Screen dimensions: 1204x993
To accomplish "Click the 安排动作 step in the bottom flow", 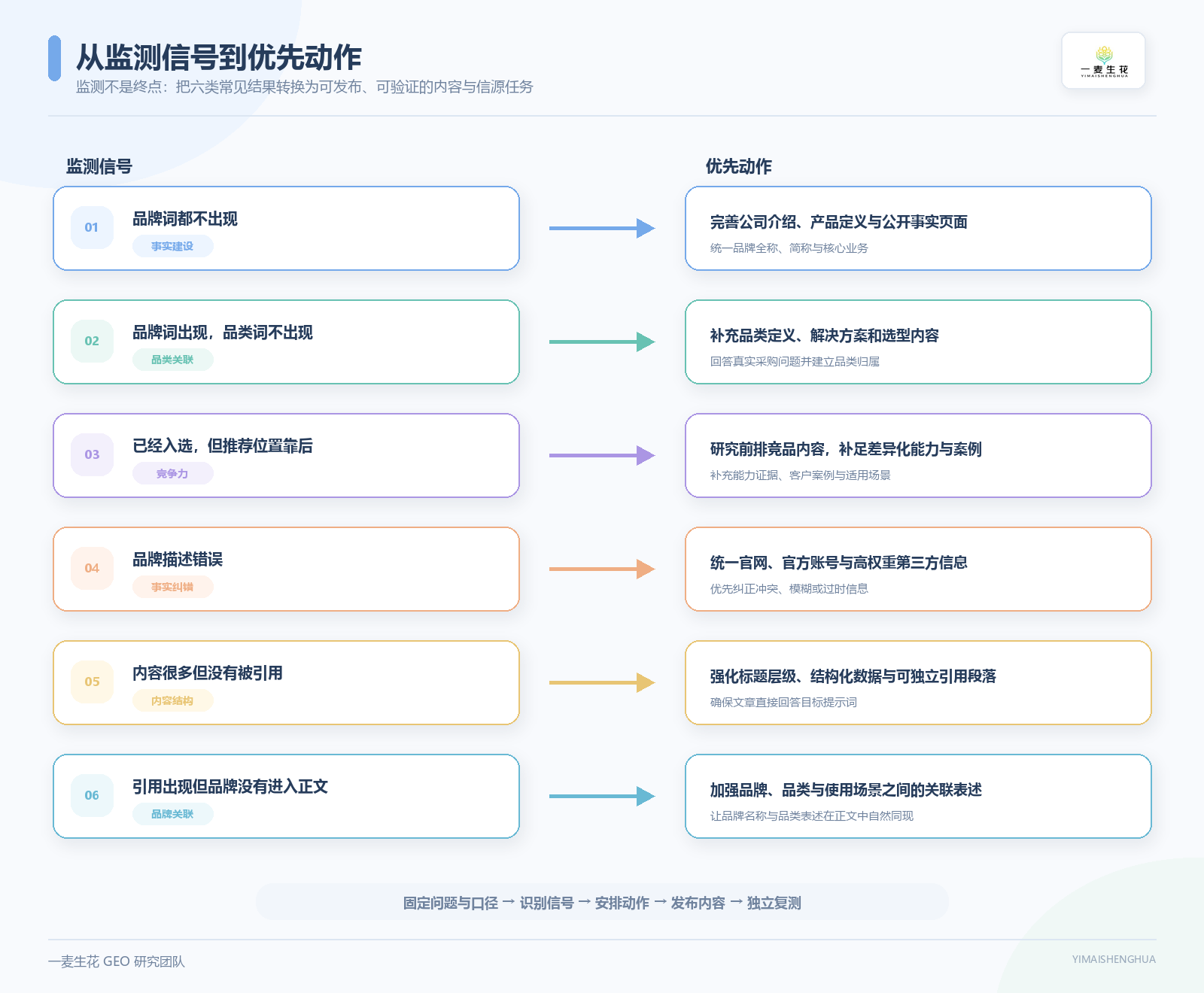I will 622,903.
